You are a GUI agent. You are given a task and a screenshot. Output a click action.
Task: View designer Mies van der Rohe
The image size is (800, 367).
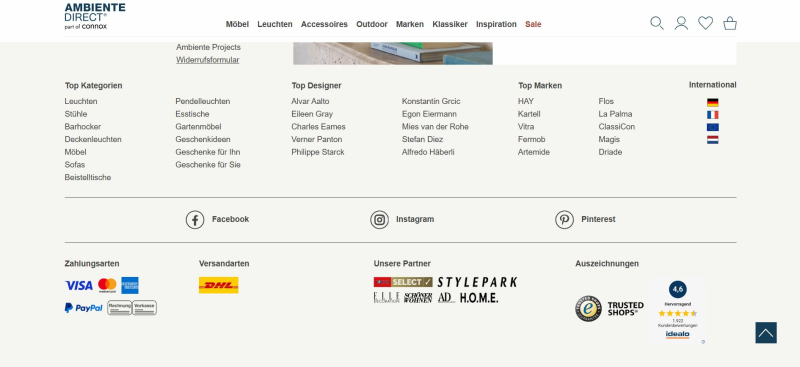(x=435, y=127)
